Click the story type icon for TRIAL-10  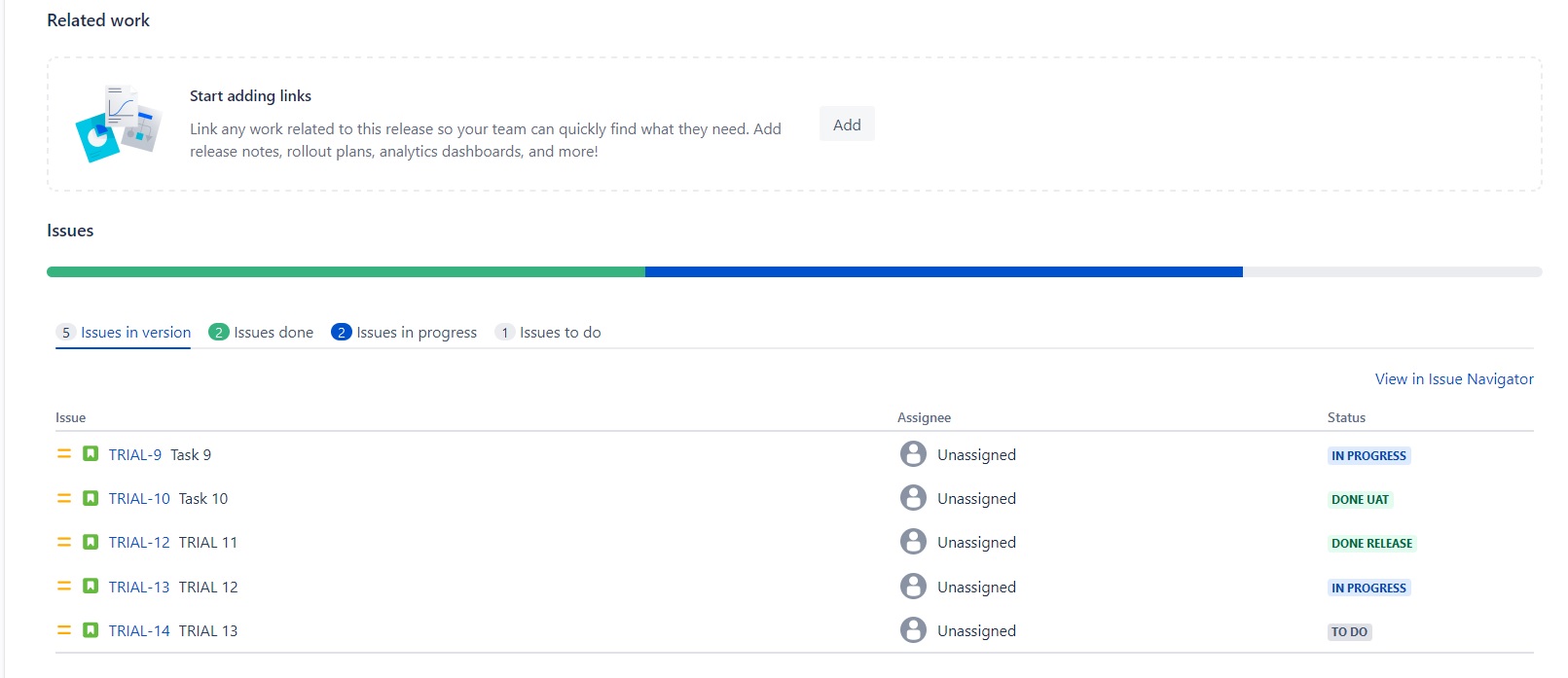tap(91, 498)
